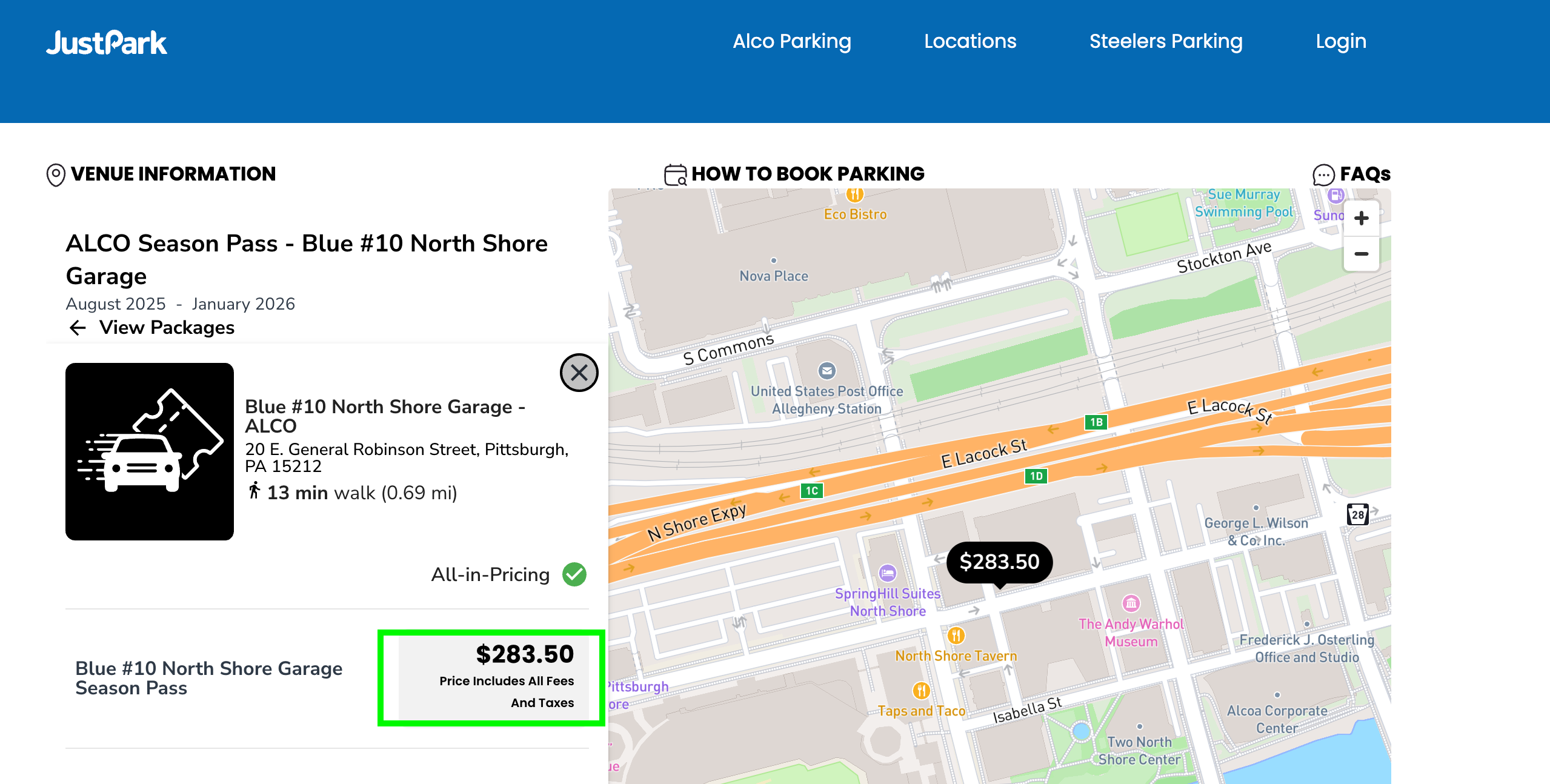Click the car ticket thumbnail image
This screenshot has width=1550, height=784.
[150, 451]
